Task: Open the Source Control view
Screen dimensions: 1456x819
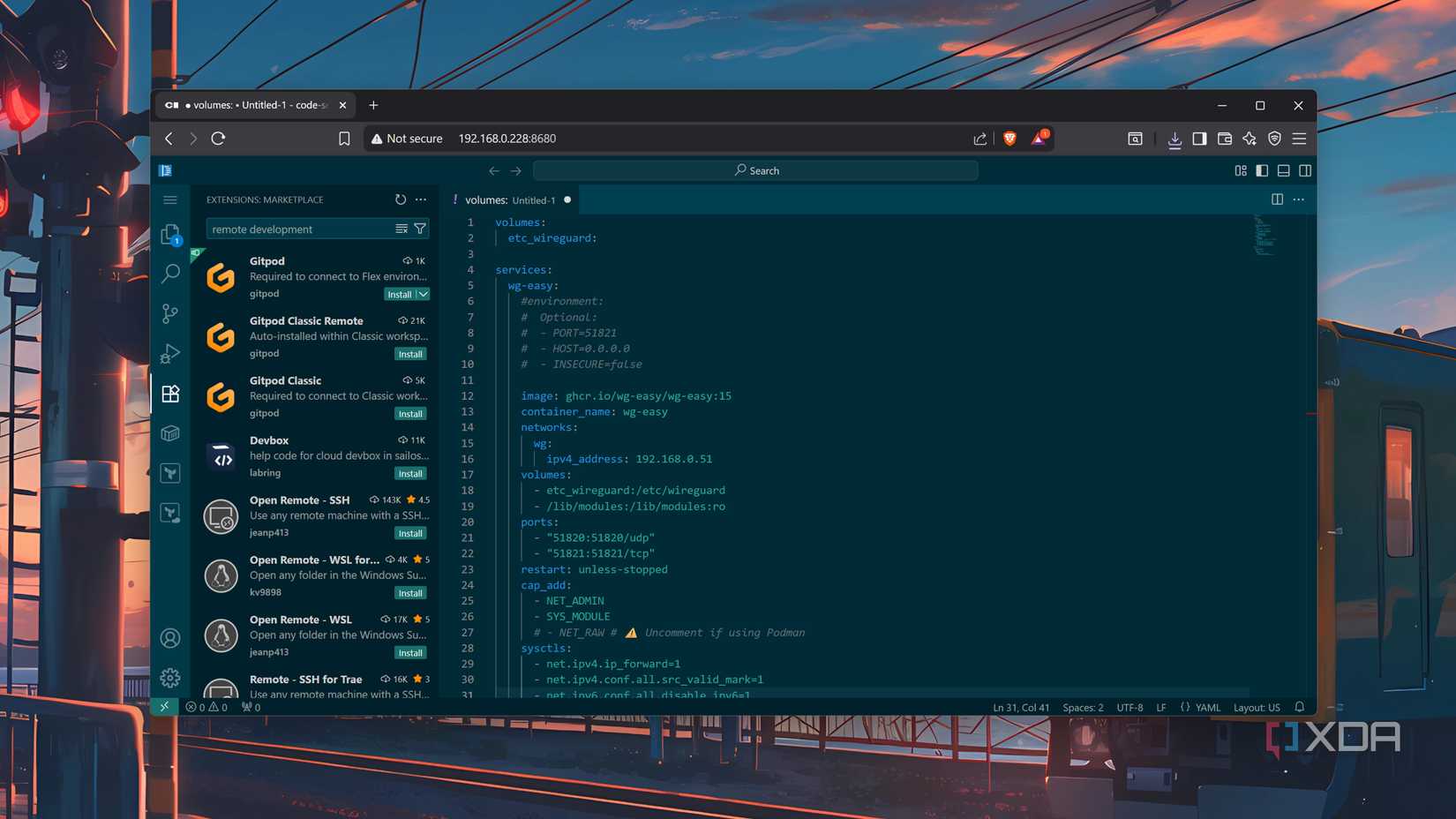Action: 170,313
